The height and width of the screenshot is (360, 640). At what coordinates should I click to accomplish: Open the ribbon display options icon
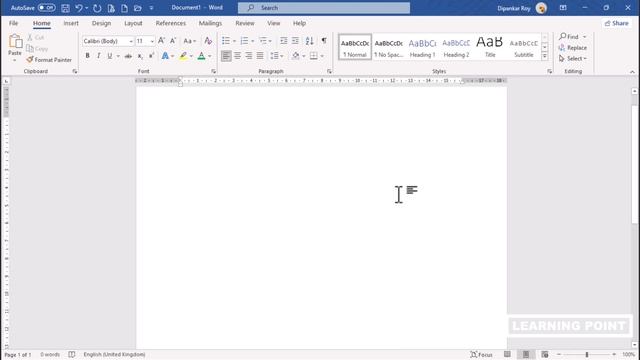click(x=563, y=8)
